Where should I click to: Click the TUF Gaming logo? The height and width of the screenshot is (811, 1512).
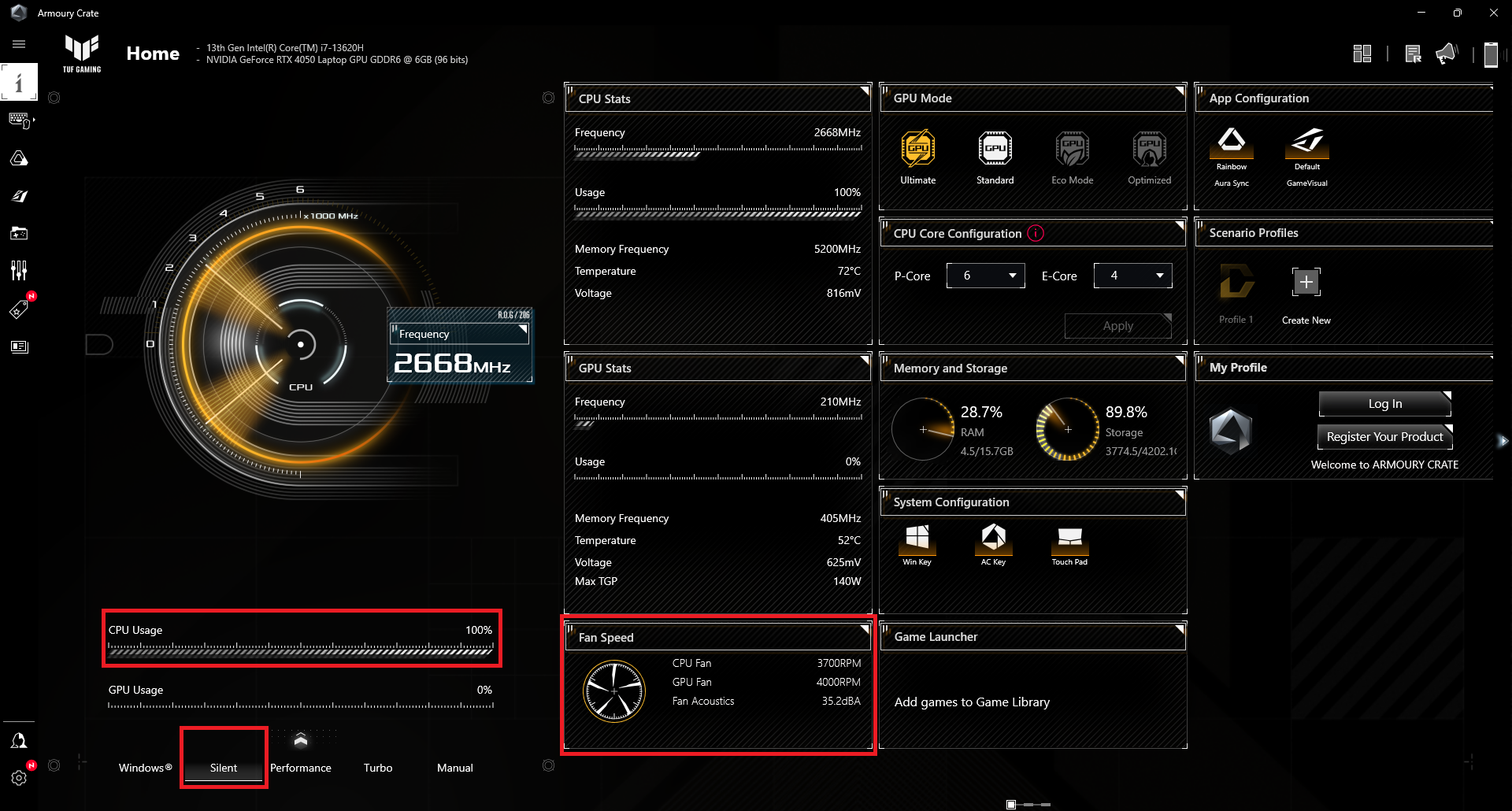click(82, 54)
